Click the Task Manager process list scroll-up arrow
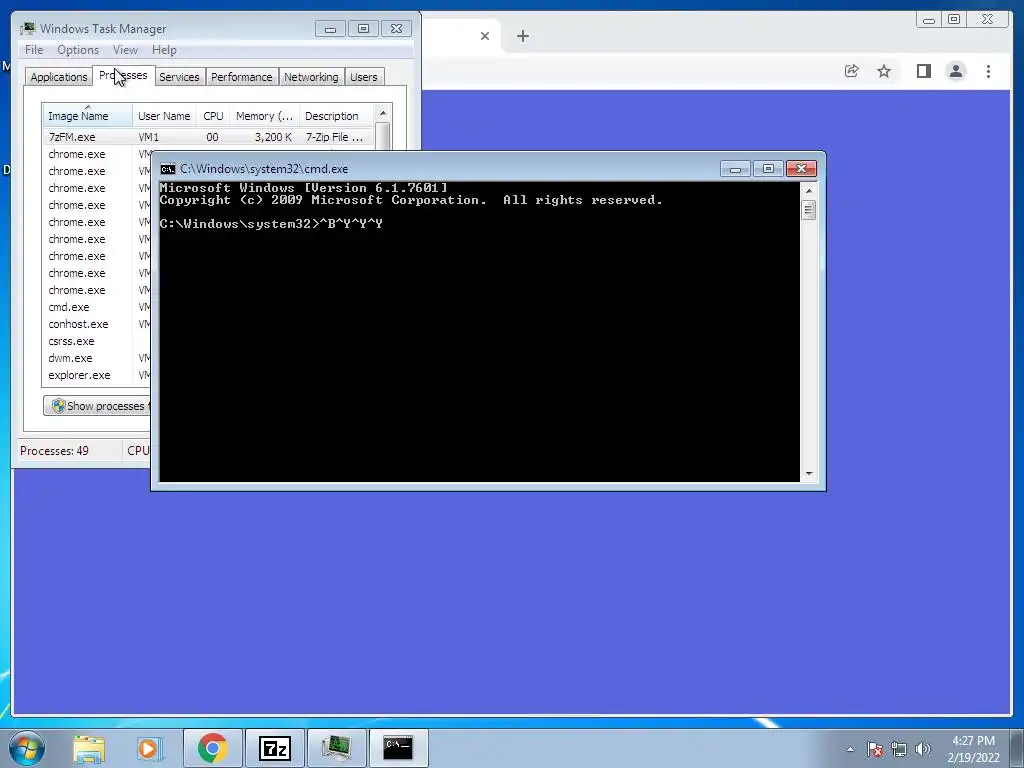The height and width of the screenshot is (768, 1024). click(383, 113)
